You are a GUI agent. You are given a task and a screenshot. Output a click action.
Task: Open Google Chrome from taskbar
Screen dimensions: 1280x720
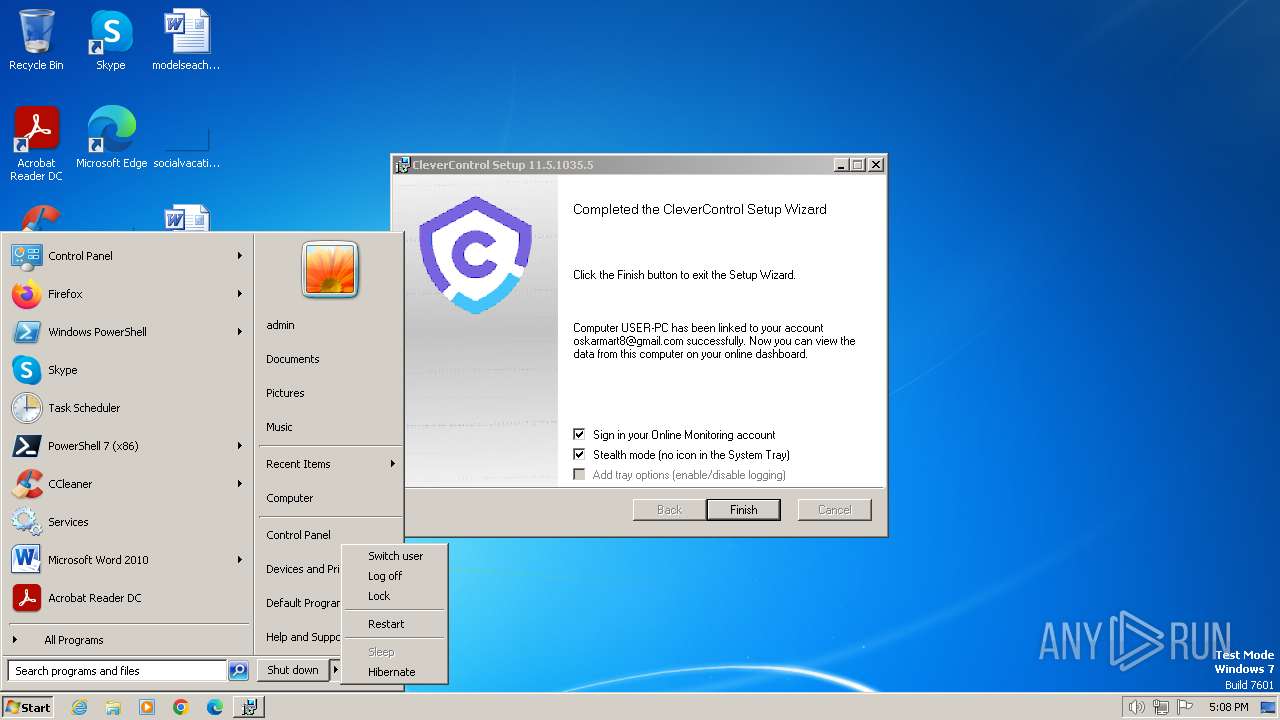click(x=181, y=707)
